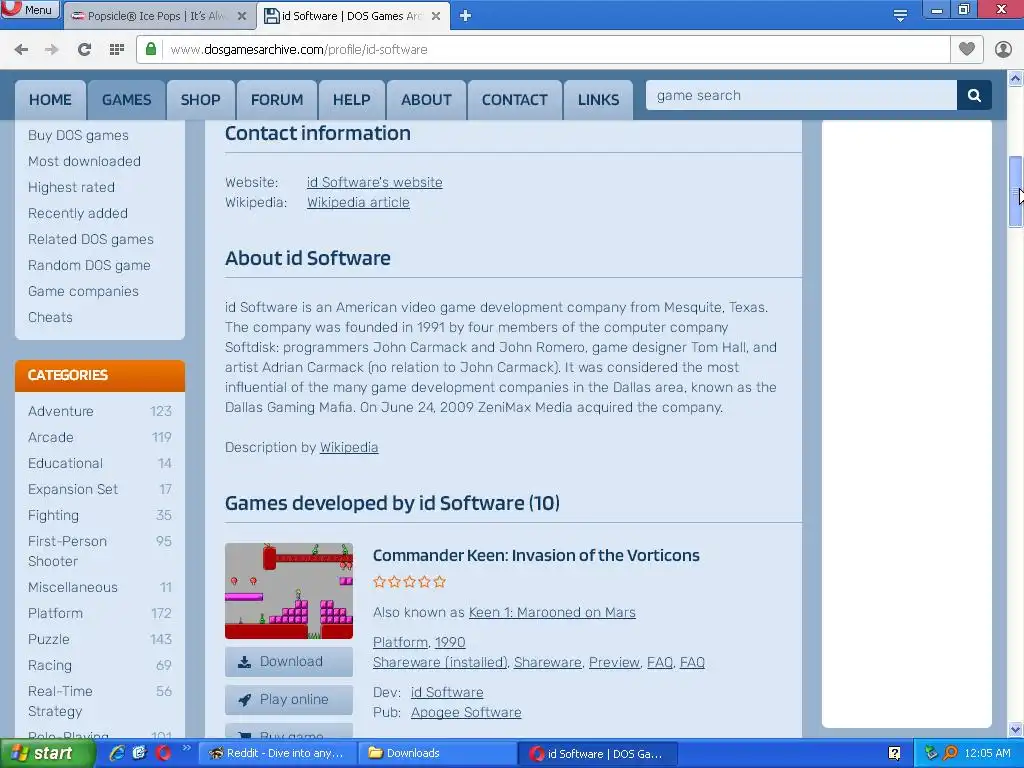Click the browser forward arrow

(52, 50)
